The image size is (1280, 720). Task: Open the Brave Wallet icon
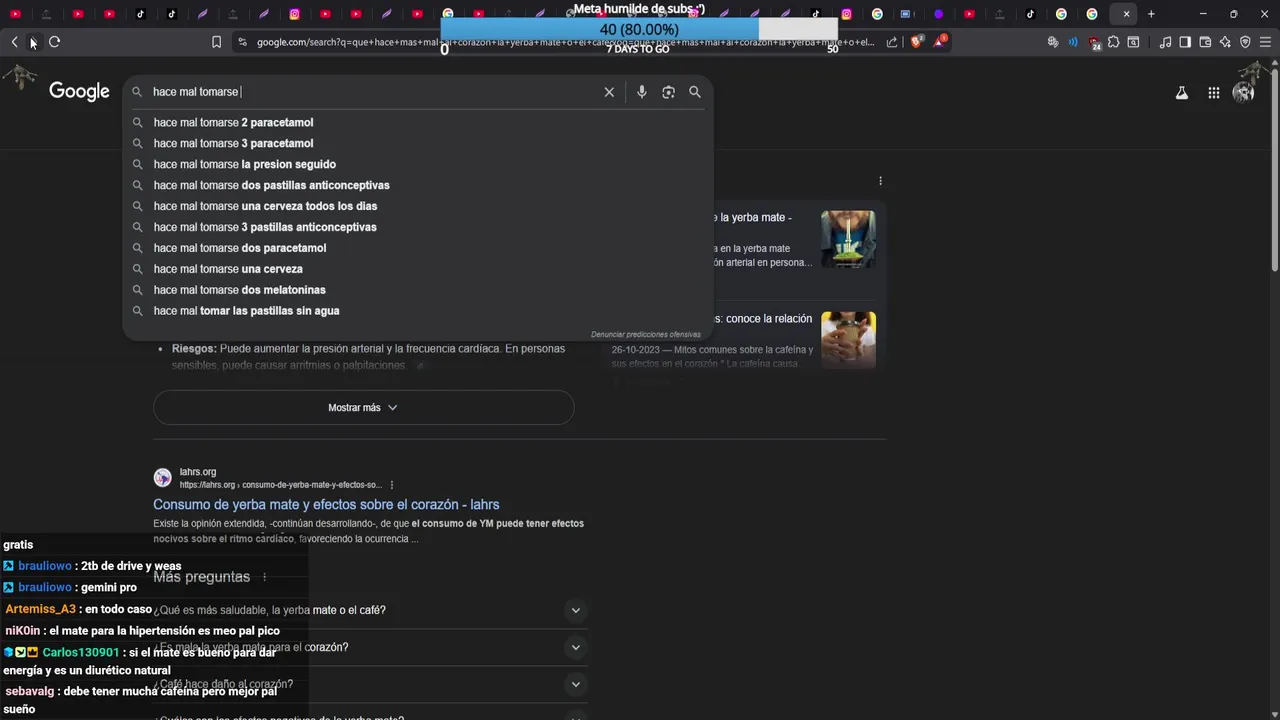[1205, 42]
